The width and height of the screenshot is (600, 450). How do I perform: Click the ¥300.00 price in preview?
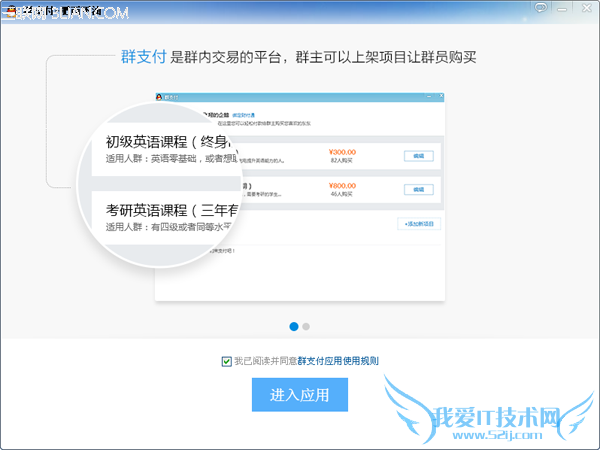(342, 152)
